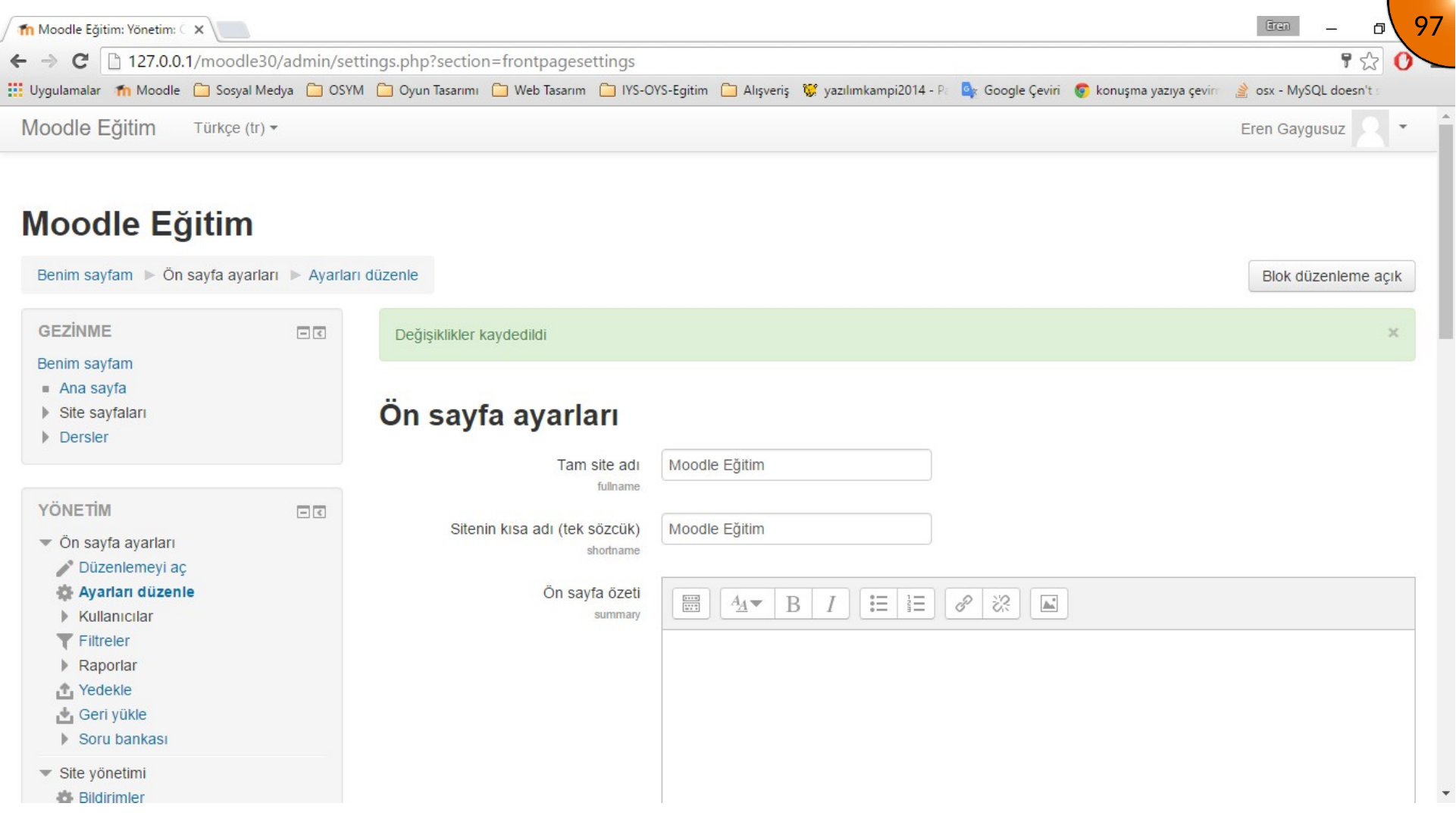Open the Eren Gaygusuz user name link
Viewport: 1456px width, 819px height.
(x=1292, y=130)
